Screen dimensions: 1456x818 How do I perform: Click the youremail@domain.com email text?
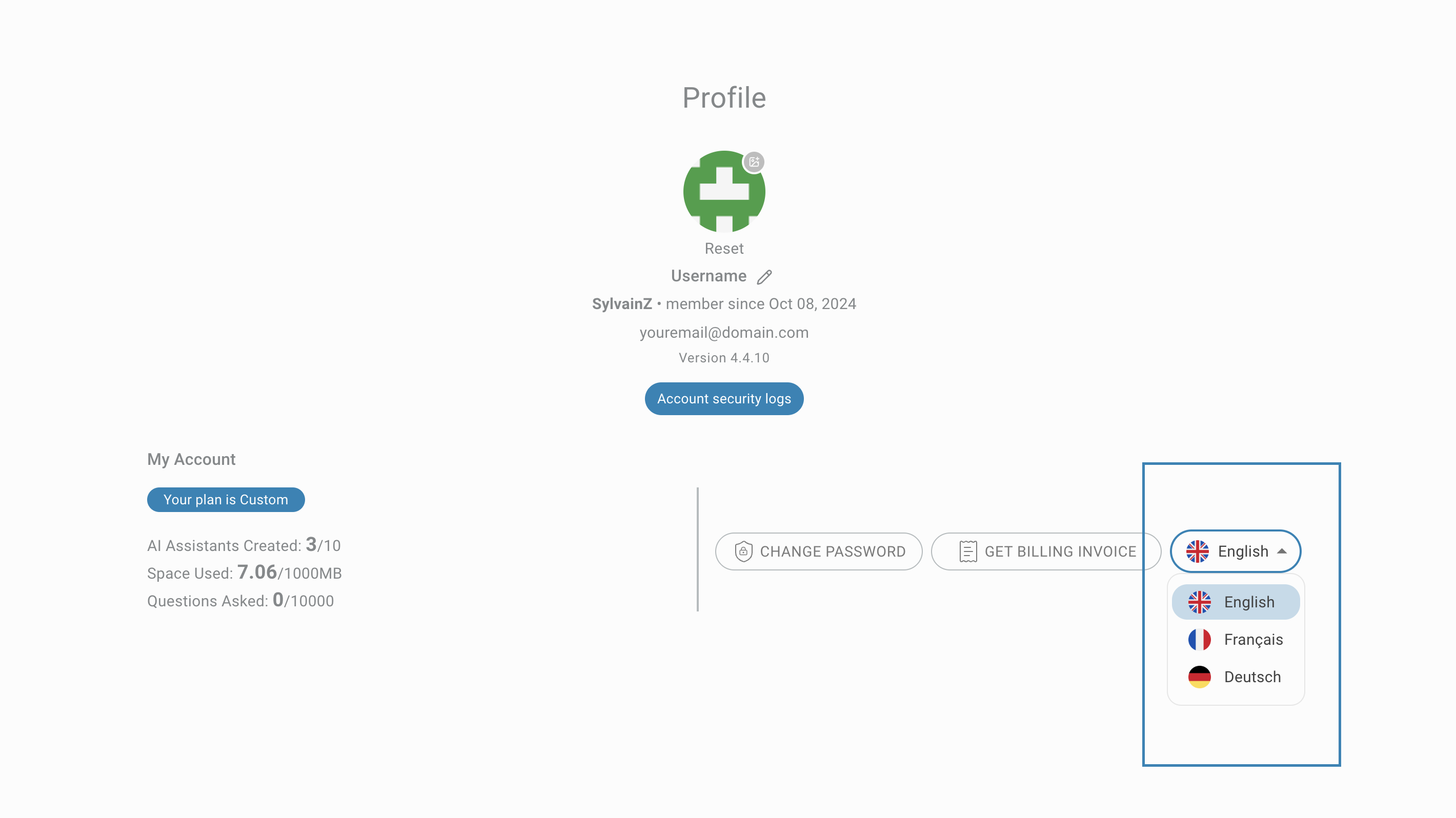(x=723, y=333)
